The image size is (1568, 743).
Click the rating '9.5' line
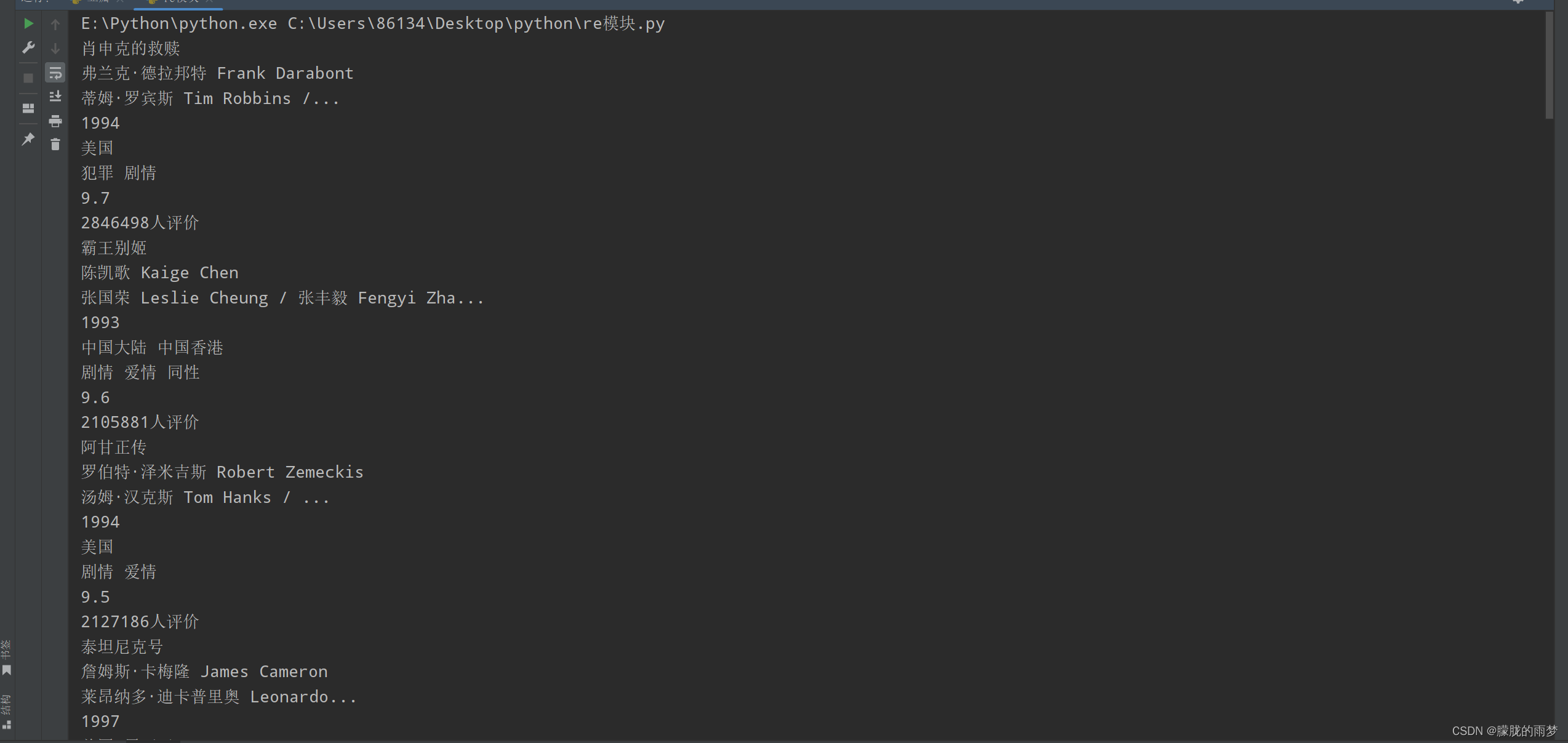point(95,597)
